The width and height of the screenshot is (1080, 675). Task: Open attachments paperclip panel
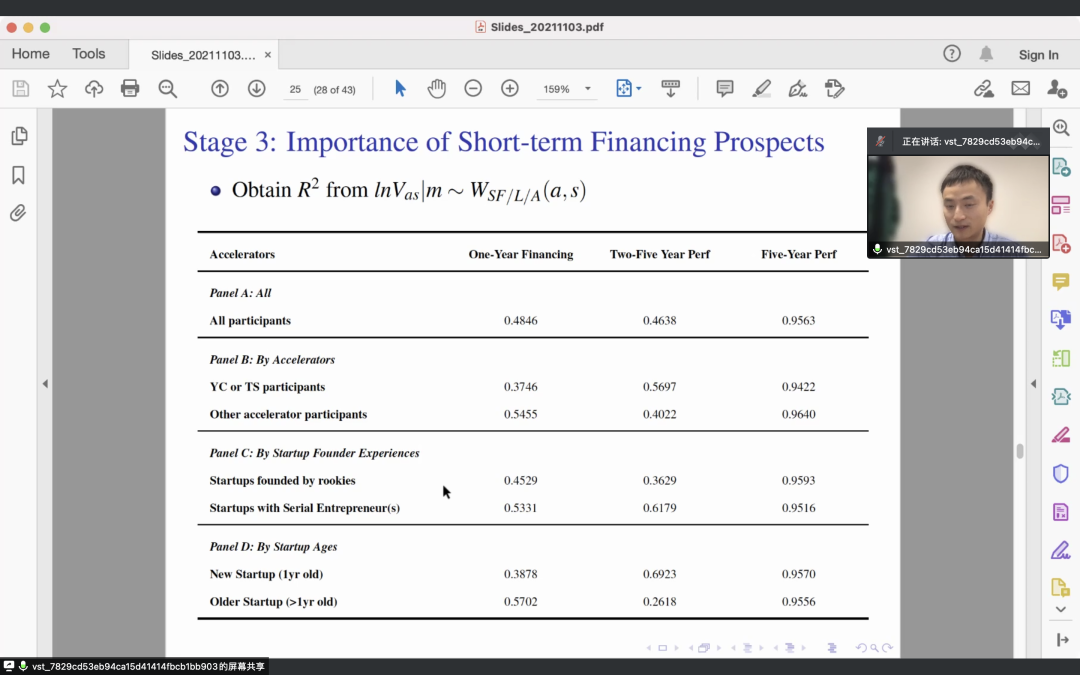[18, 212]
